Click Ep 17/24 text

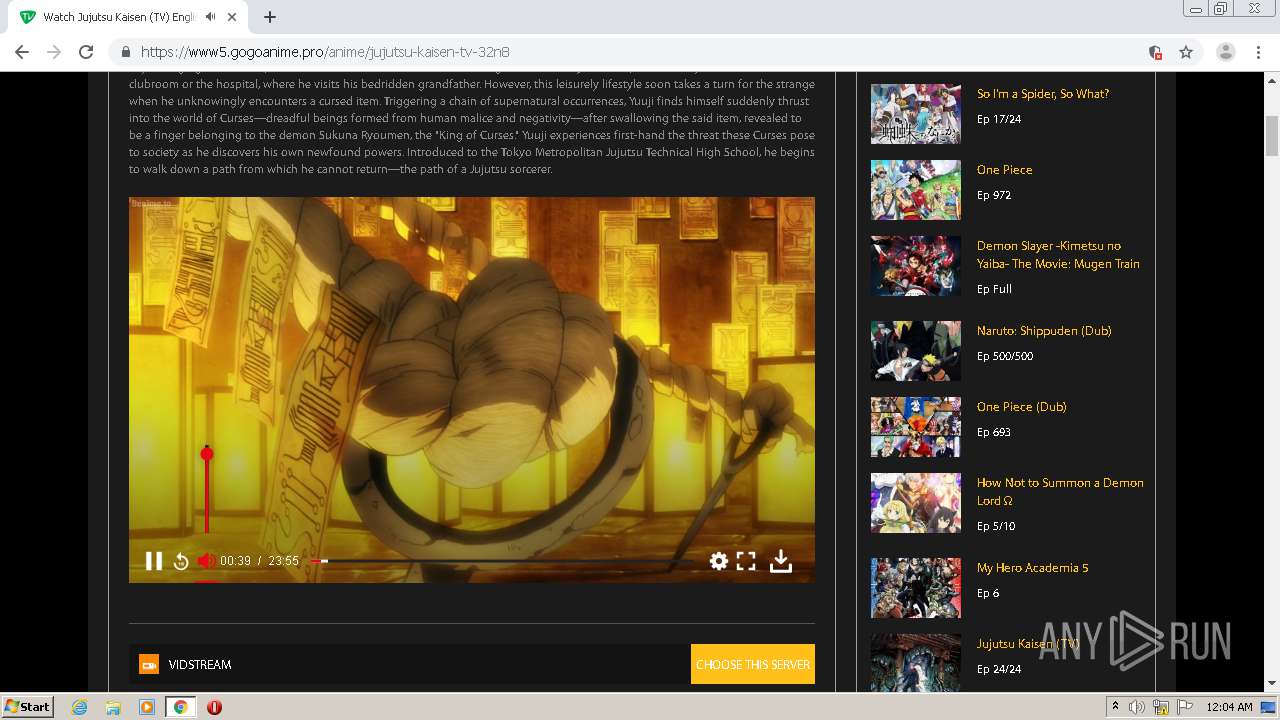click(999, 119)
